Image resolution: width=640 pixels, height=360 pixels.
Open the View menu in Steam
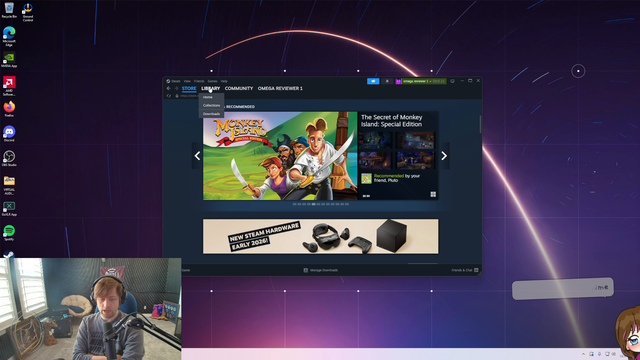[187, 81]
